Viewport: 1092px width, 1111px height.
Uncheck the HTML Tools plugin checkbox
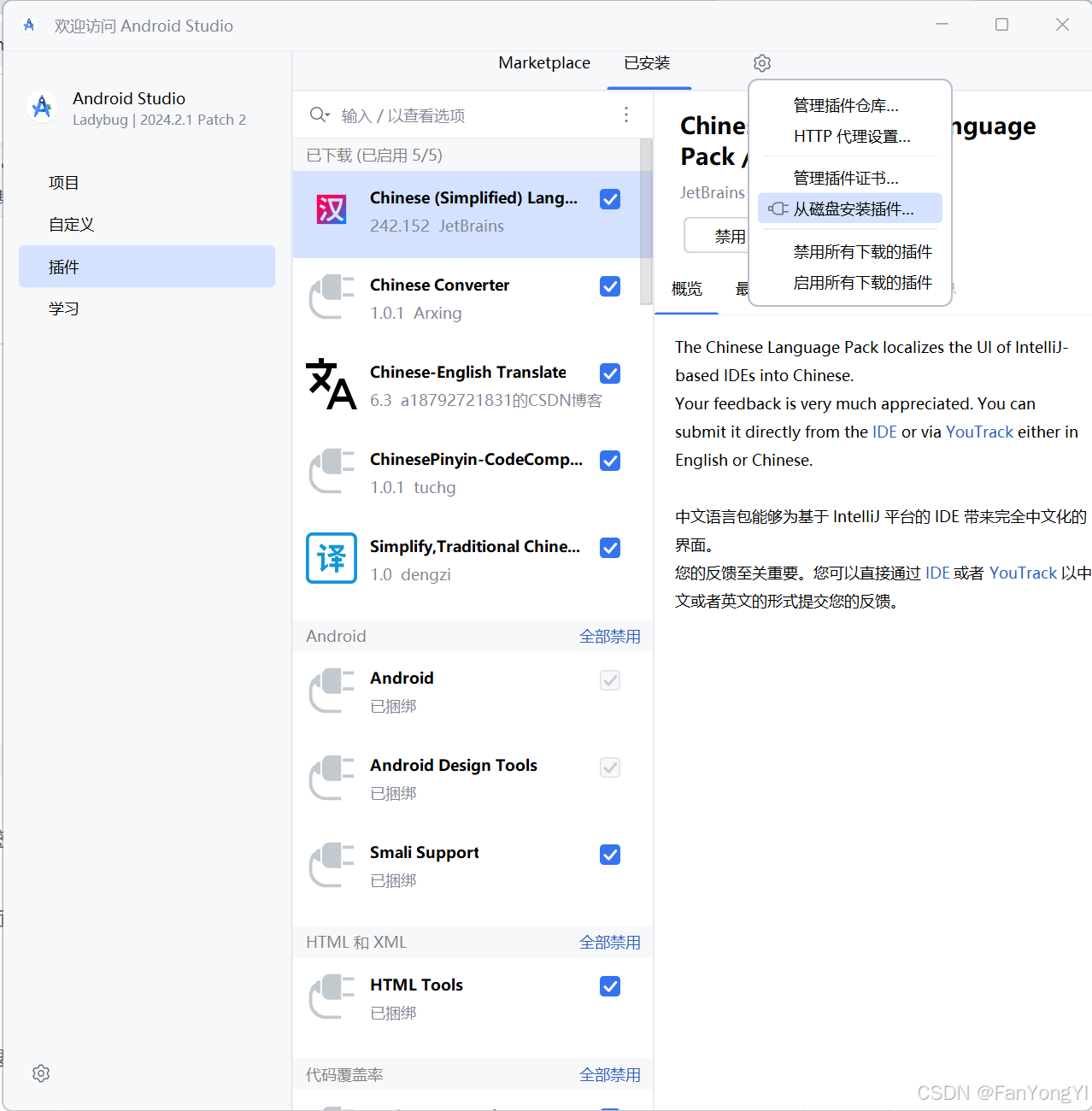point(610,986)
